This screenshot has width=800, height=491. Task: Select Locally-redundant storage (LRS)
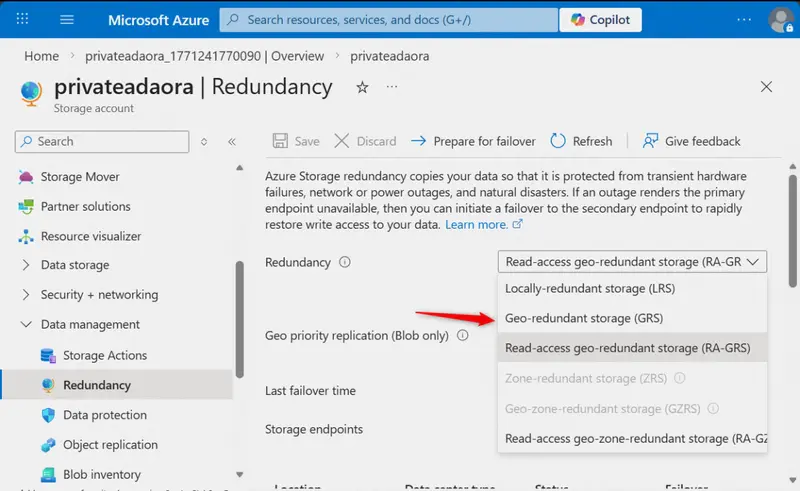[632, 288]
